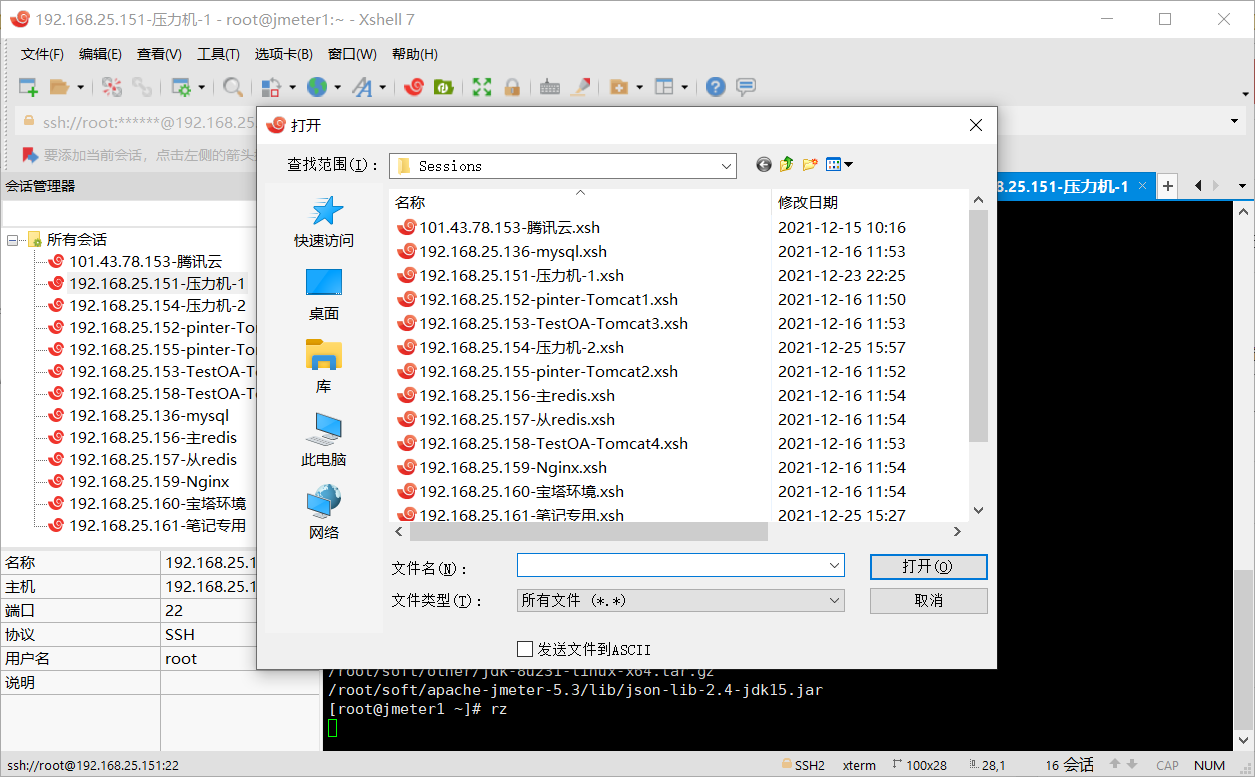This screenshot has height=777, width=1255.
Task: Select 101.43.78.153-腾讯云 in session tree
Action: pyautogui.click(x=146, y=262)
